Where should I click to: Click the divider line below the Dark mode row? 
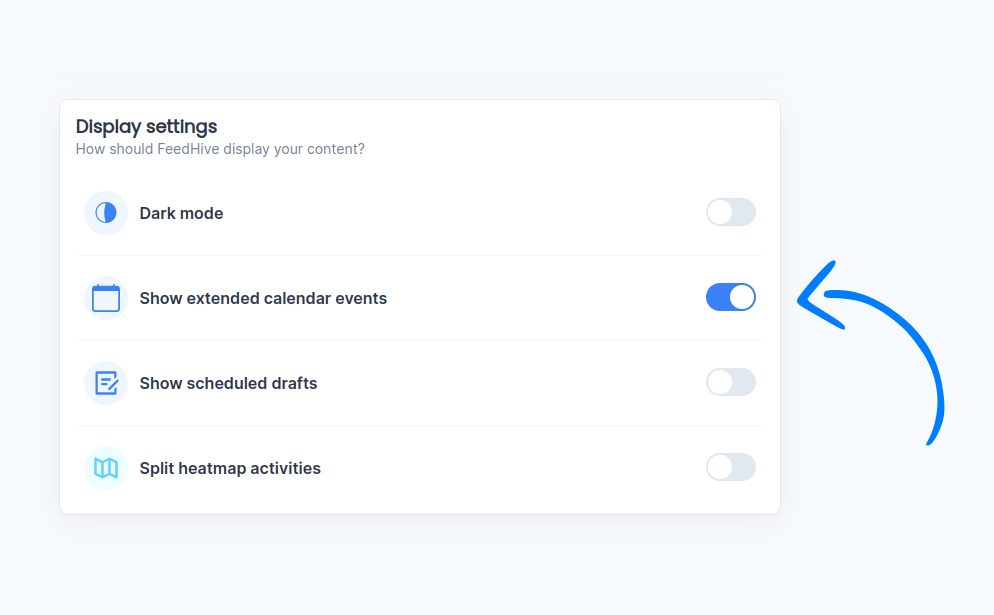tap(420, 255)
